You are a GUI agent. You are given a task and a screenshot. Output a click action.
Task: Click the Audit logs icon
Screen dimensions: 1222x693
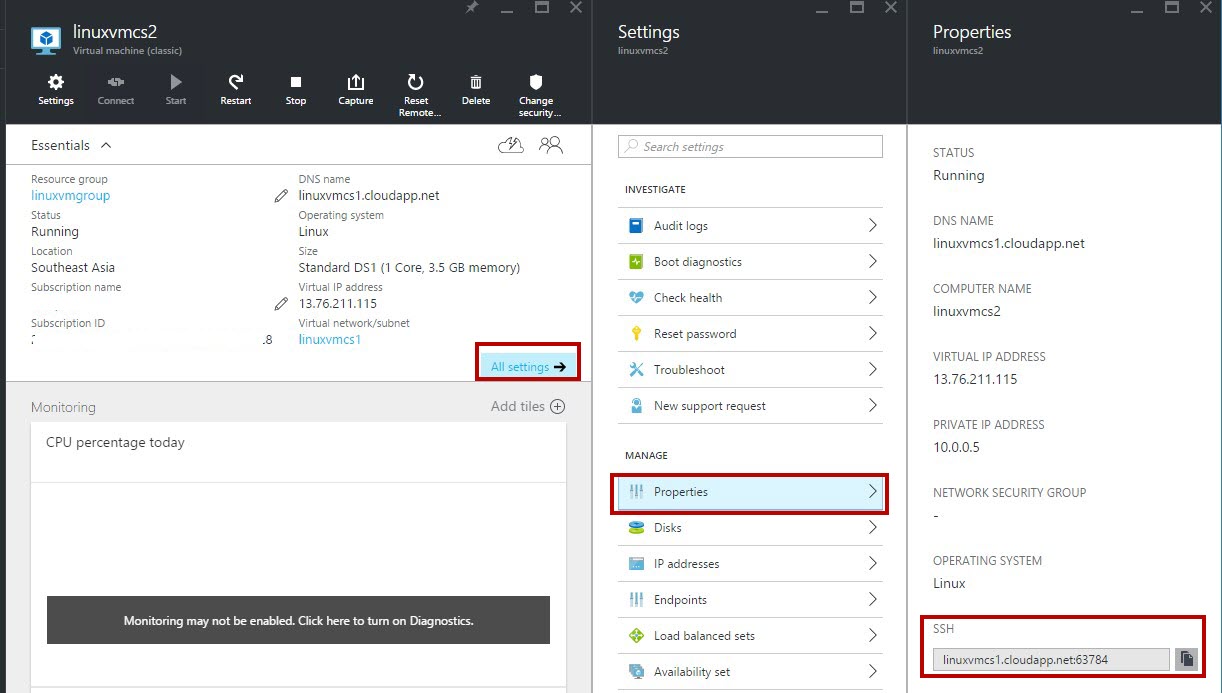[x=636, y=226]
